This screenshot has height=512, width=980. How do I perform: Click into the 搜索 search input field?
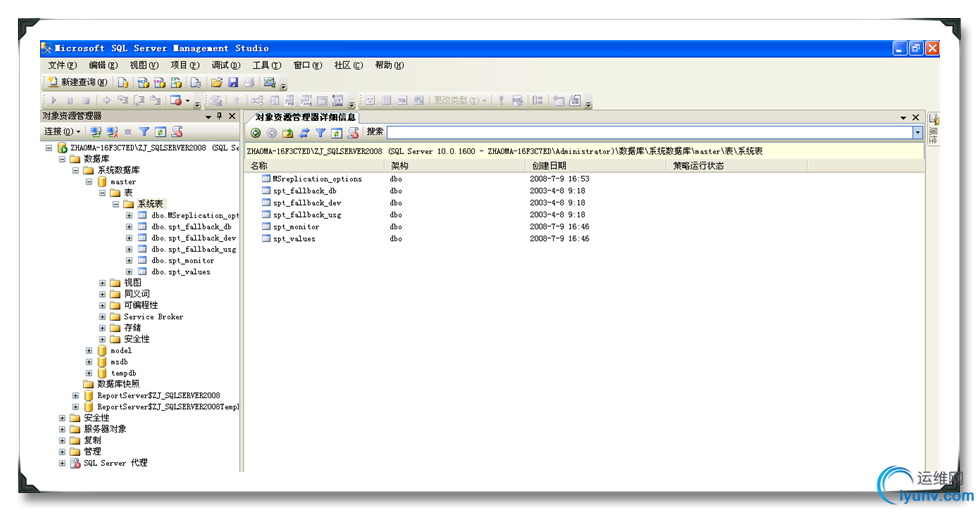tap(649, 133)
